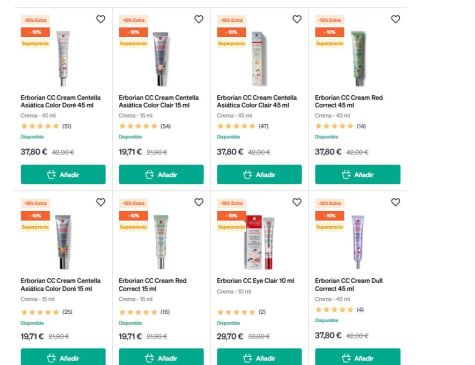Screen dimensions: 475x365
Task: Click heart on Centella Color Clair 45 ml
Action: 297,19
